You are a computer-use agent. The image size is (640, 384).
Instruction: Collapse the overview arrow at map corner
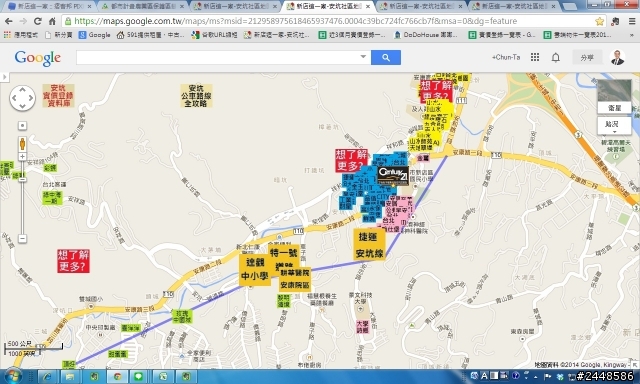pyautogui.click(x=636, y=364)
